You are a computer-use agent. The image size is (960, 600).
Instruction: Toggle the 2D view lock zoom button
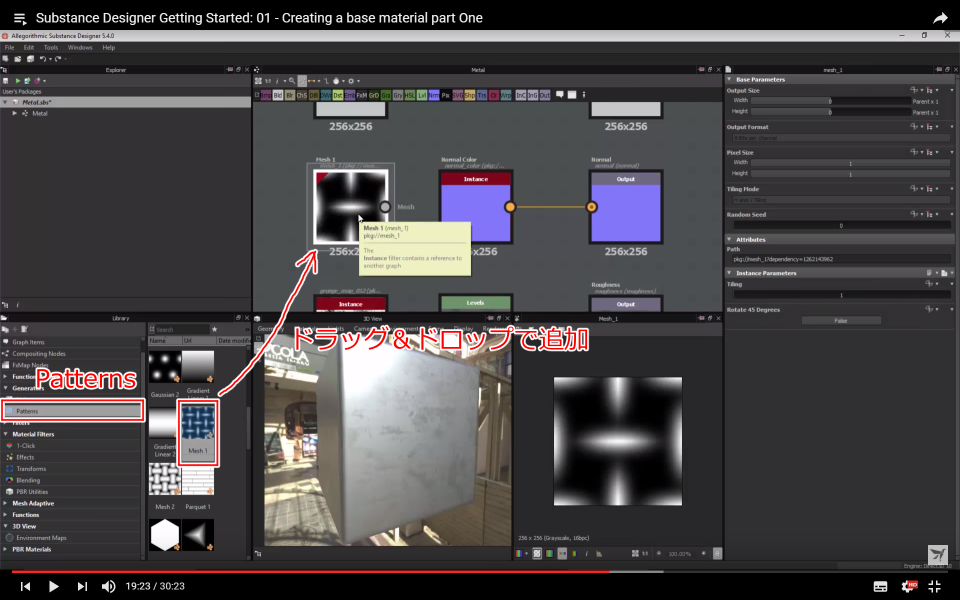717,553
